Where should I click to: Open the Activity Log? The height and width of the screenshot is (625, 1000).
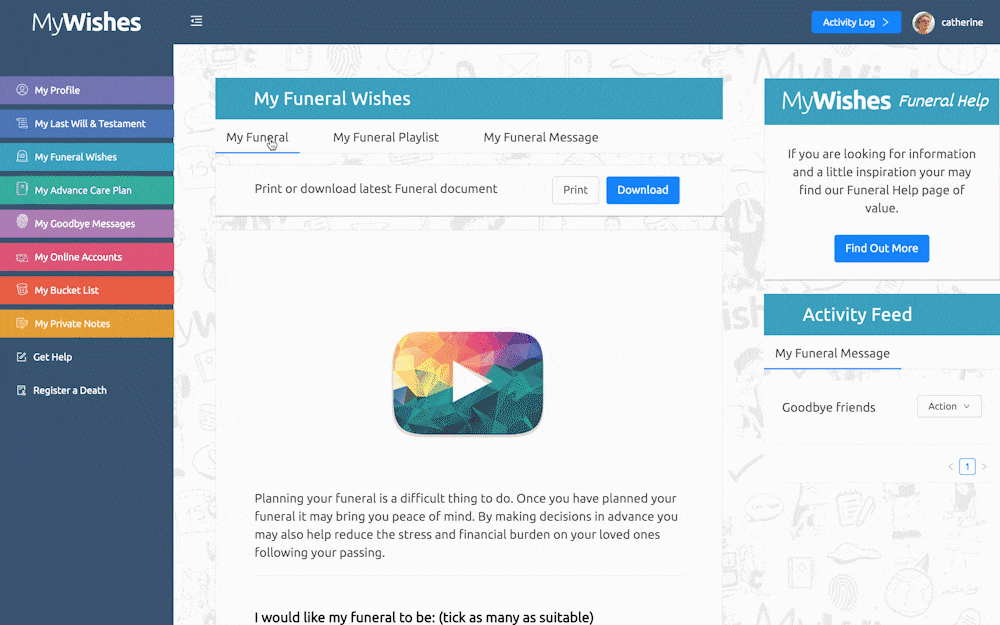(x=856, y=22)
